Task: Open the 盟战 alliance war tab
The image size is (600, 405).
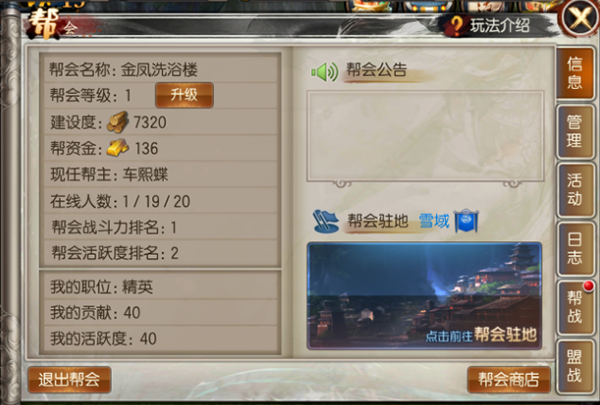Action: pyautogui.click(x=575, y=366)
